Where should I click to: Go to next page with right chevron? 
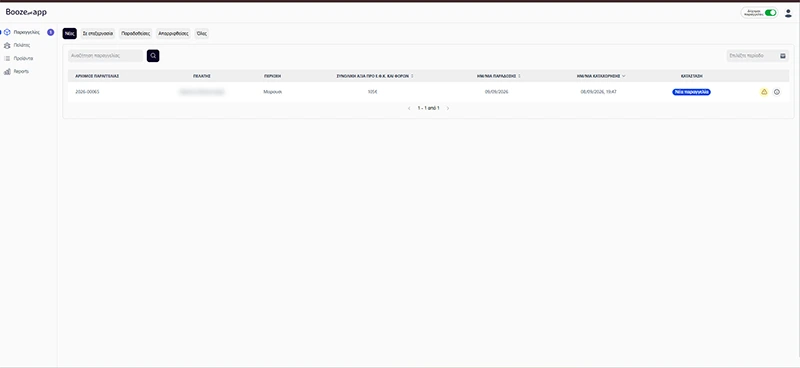(x=448, y=108)
